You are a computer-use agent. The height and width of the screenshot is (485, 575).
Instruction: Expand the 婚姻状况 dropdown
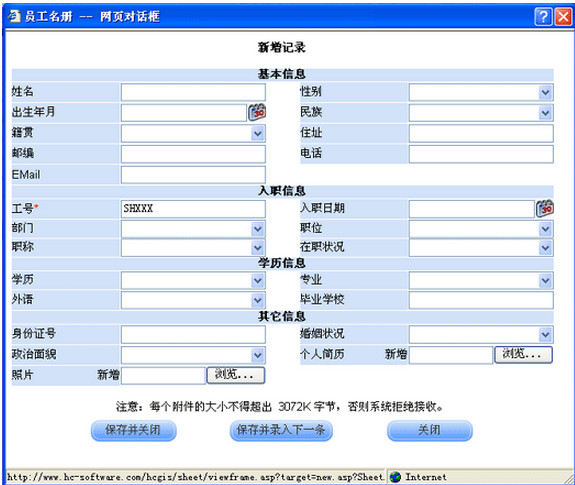coord(546,334)
